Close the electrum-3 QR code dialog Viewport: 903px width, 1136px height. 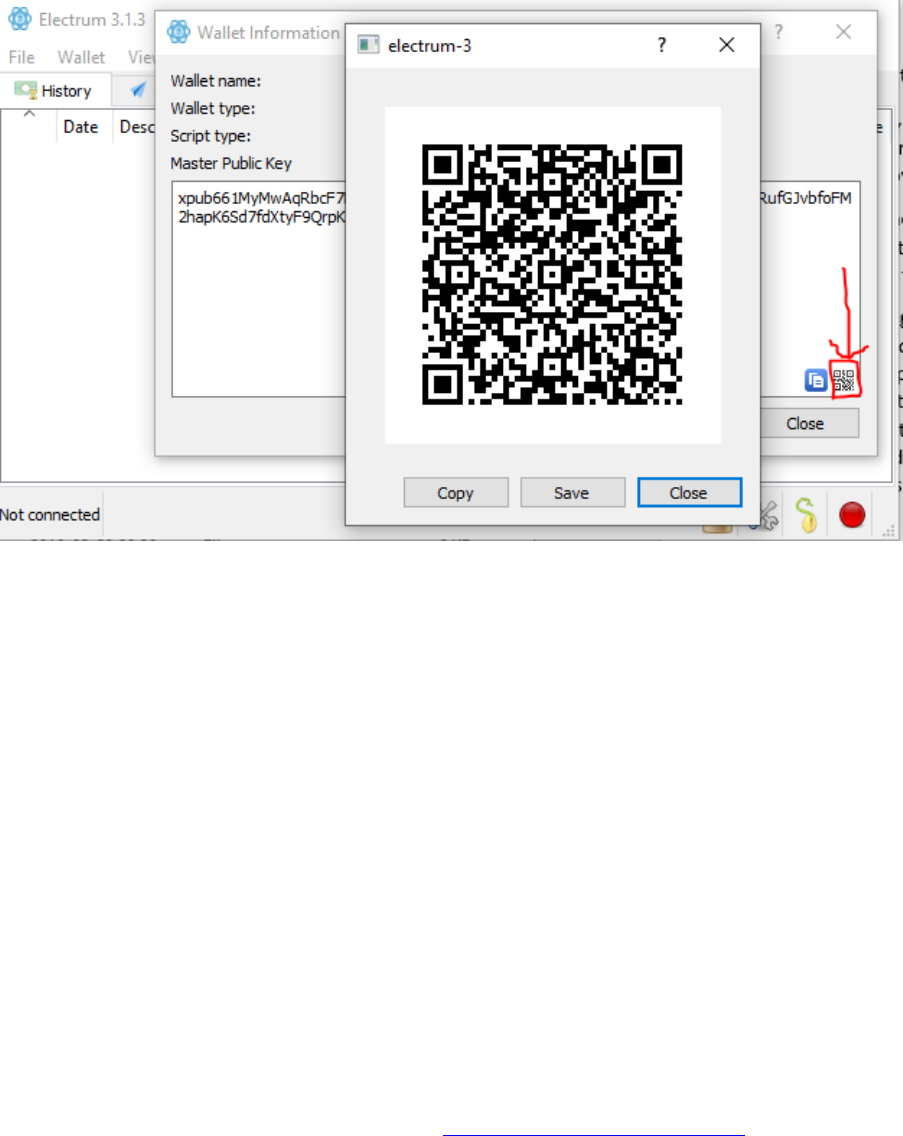(689, 493)
